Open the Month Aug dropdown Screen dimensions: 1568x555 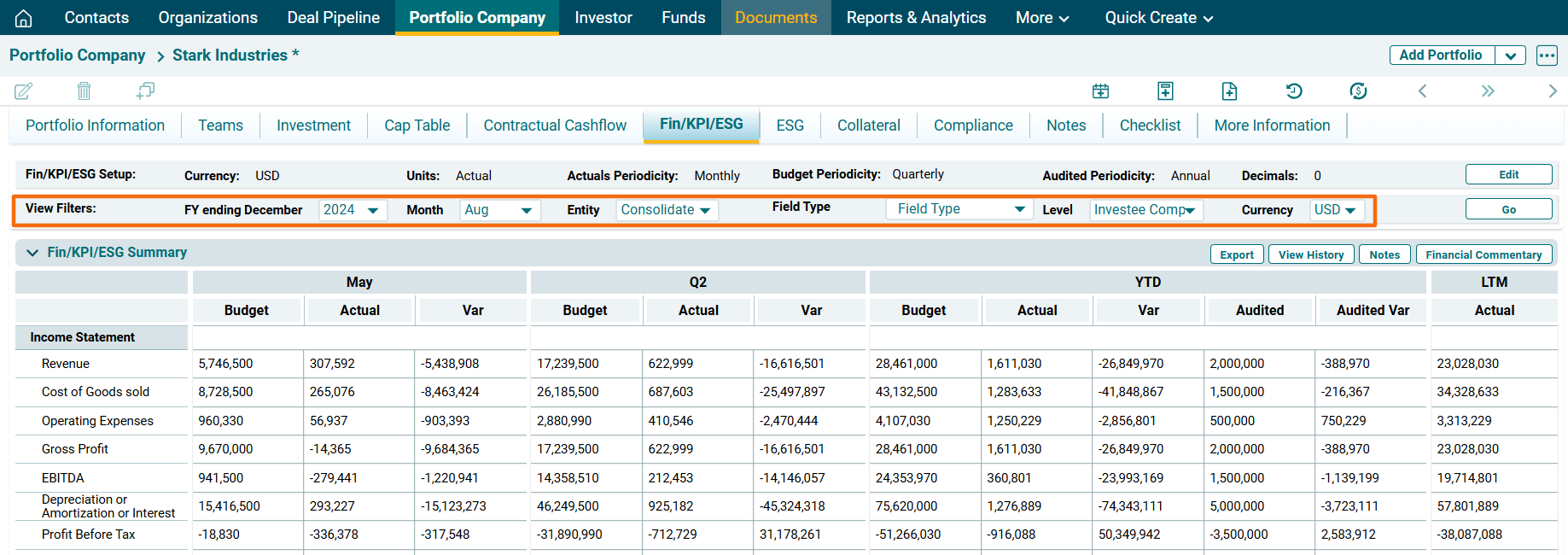click(499, 210)
